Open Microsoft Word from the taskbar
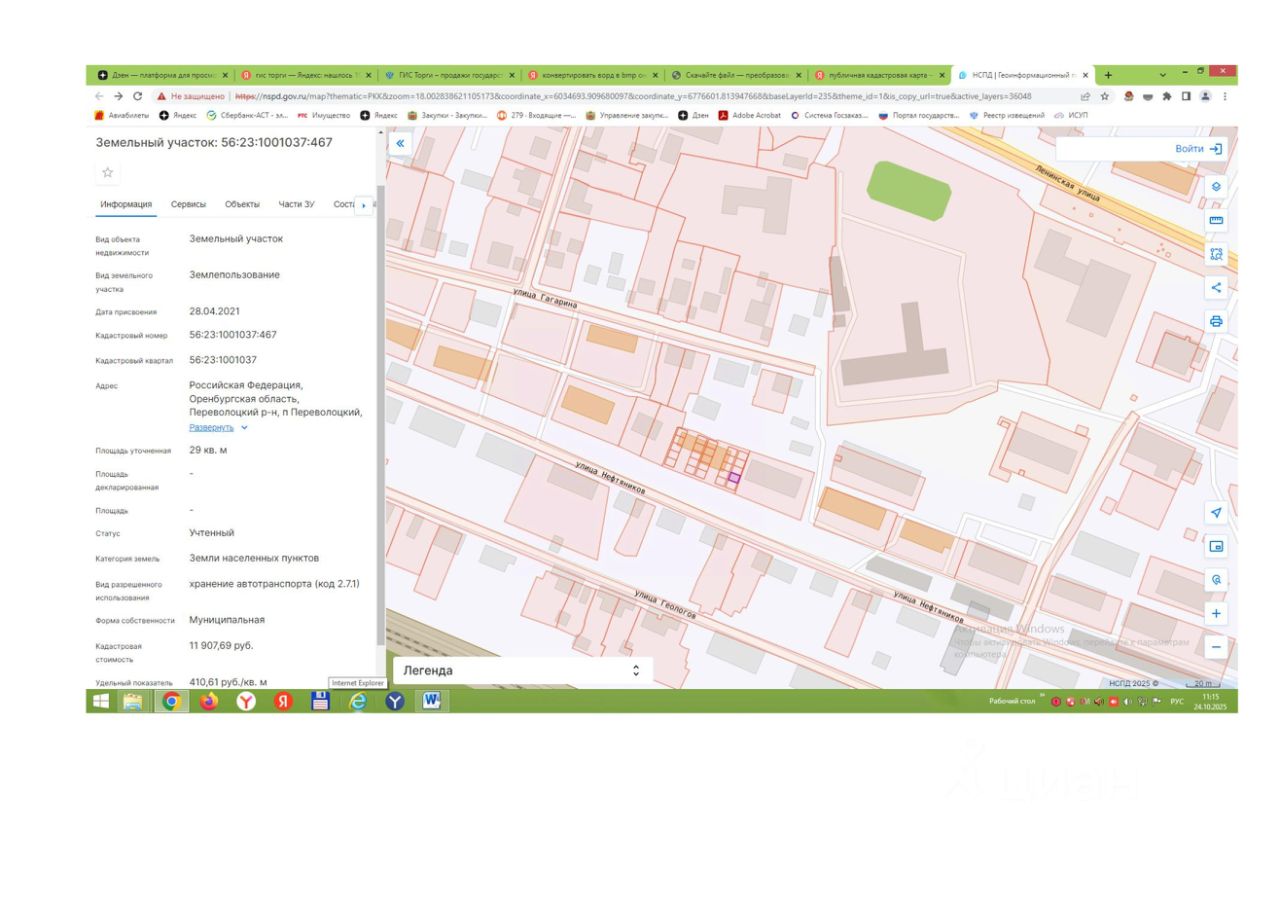This screenshot has width=1280, height=906. [x=431, y=701]
